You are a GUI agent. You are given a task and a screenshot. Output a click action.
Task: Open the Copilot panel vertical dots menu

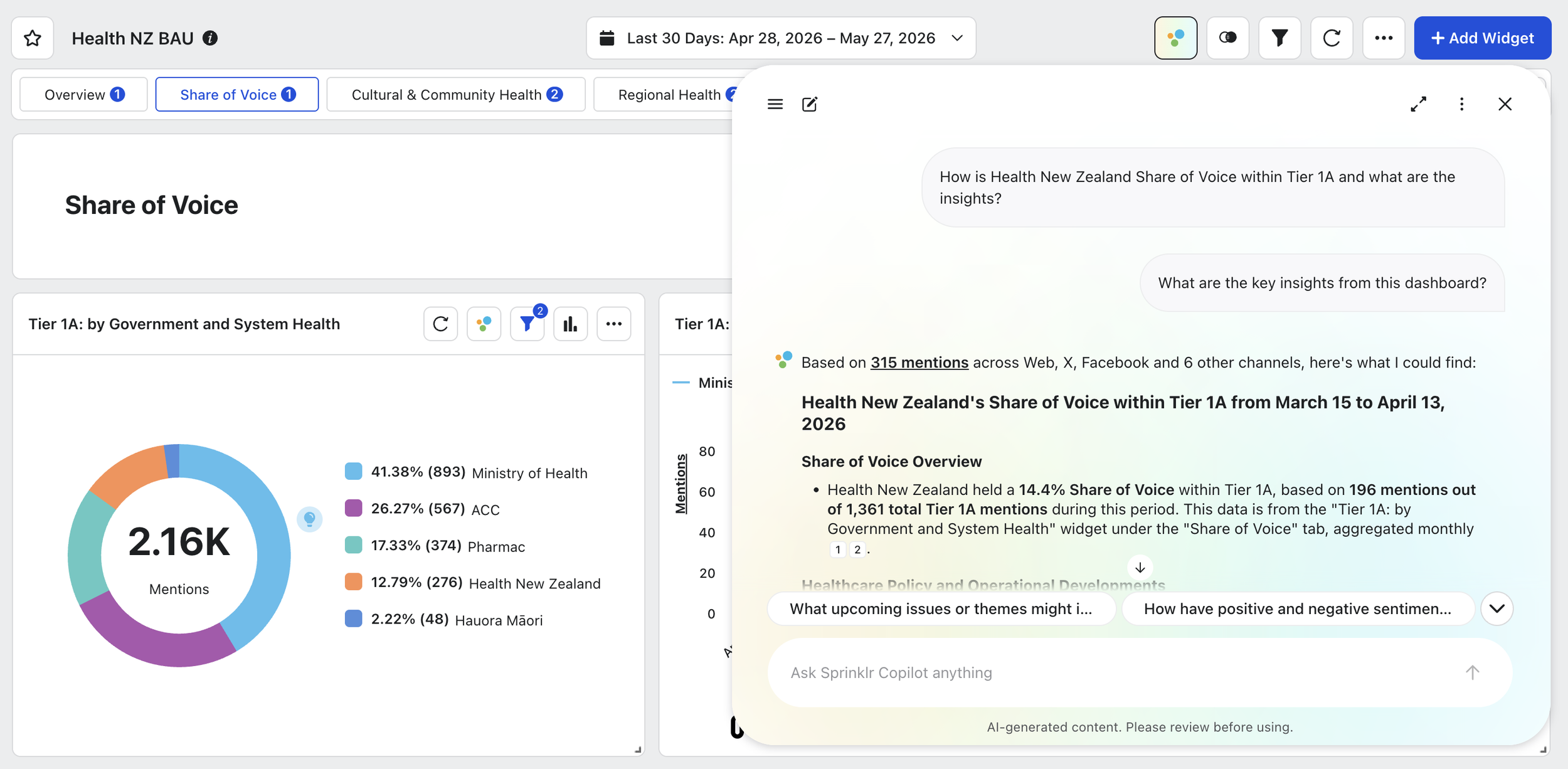pyautogui.click(x=1461, y=104)
